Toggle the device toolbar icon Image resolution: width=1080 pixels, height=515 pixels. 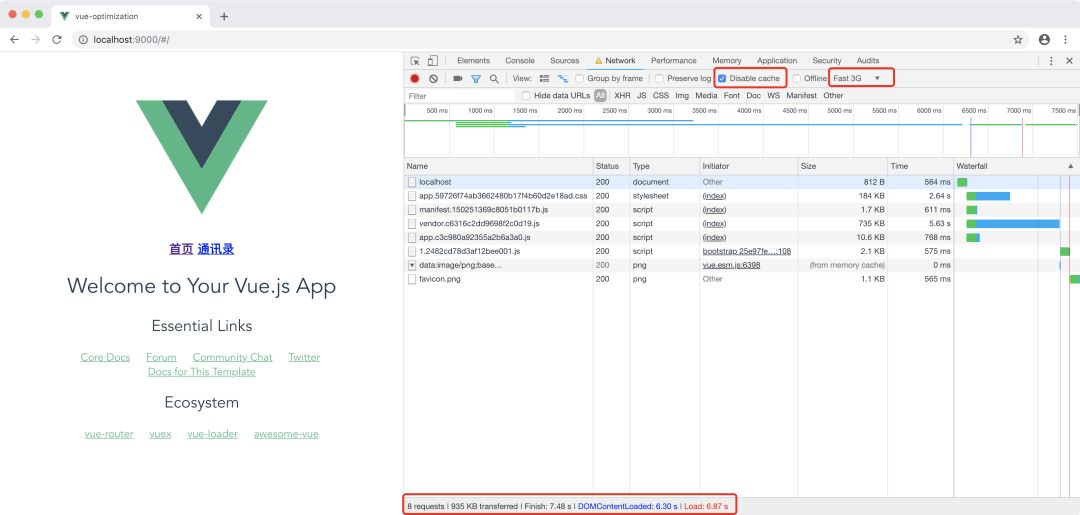(433, 61)
